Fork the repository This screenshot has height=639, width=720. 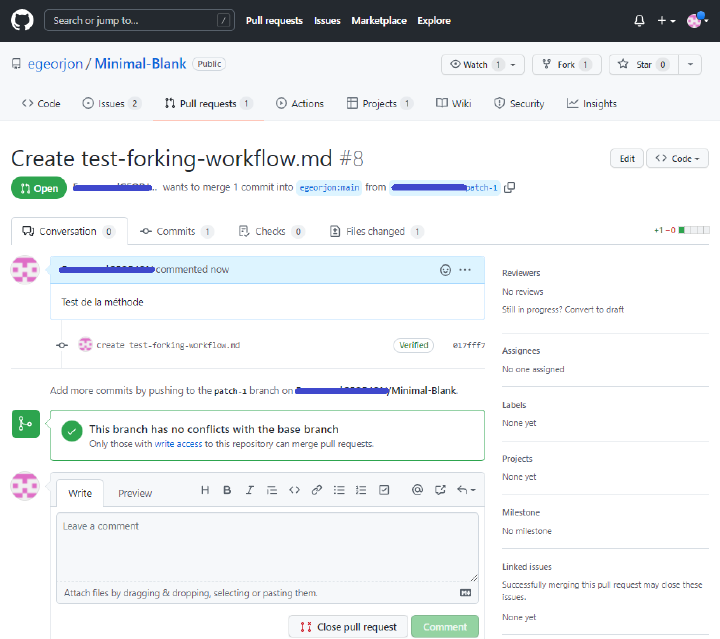567,65
